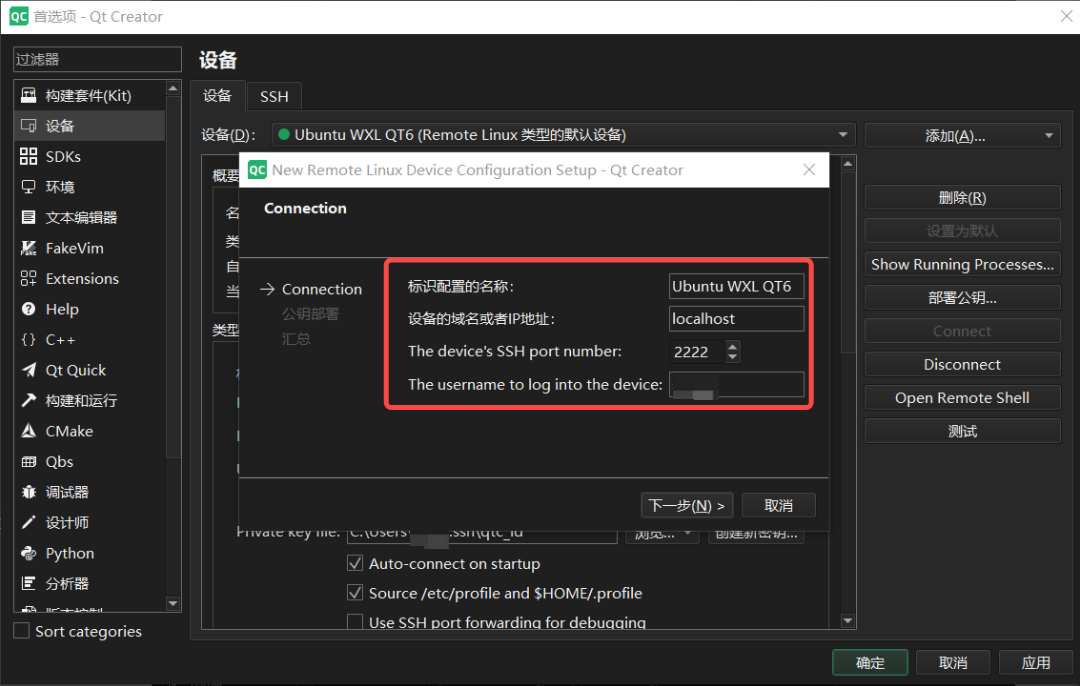Click the Disconnect button
Viewport: 1080px width, 686px height.
(x=962, y=364)
